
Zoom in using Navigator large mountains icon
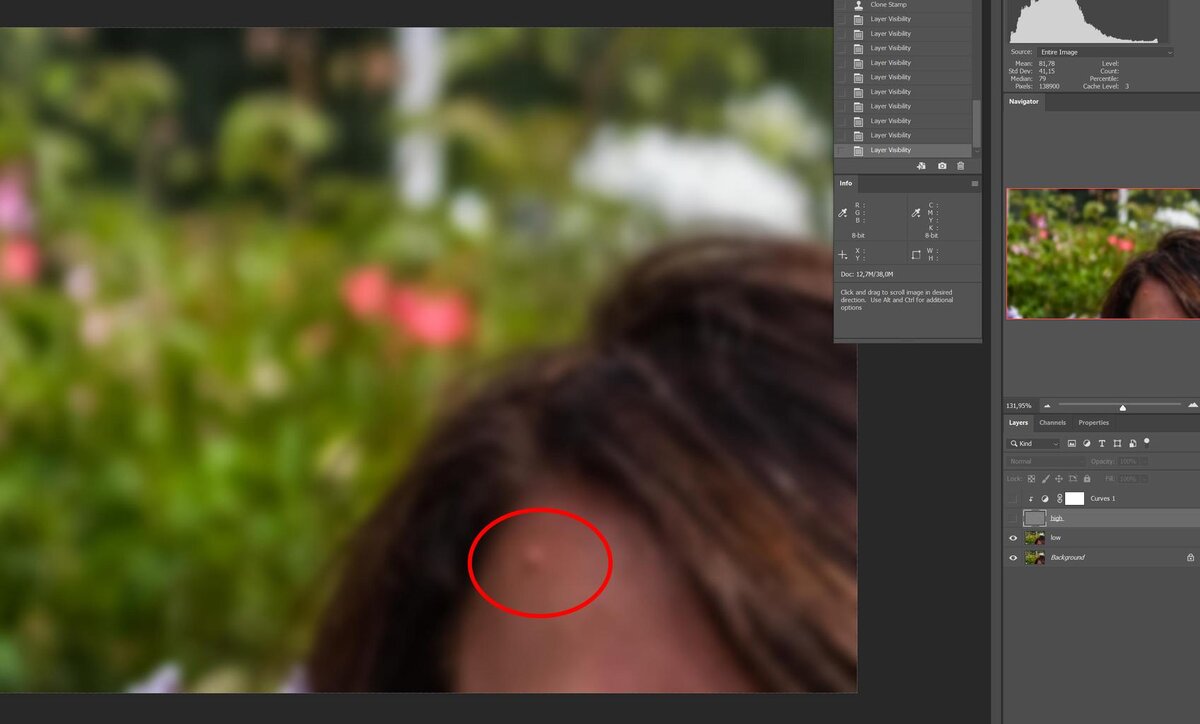[x=1192, y=405]
